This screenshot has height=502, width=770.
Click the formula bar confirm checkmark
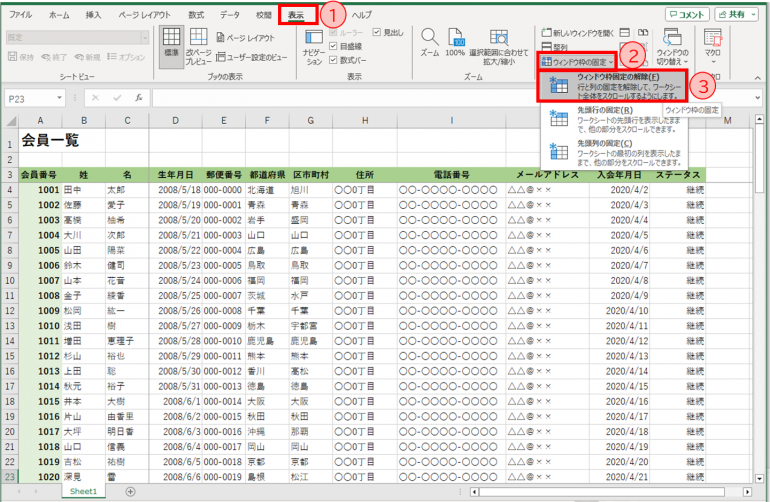[117, 98]
